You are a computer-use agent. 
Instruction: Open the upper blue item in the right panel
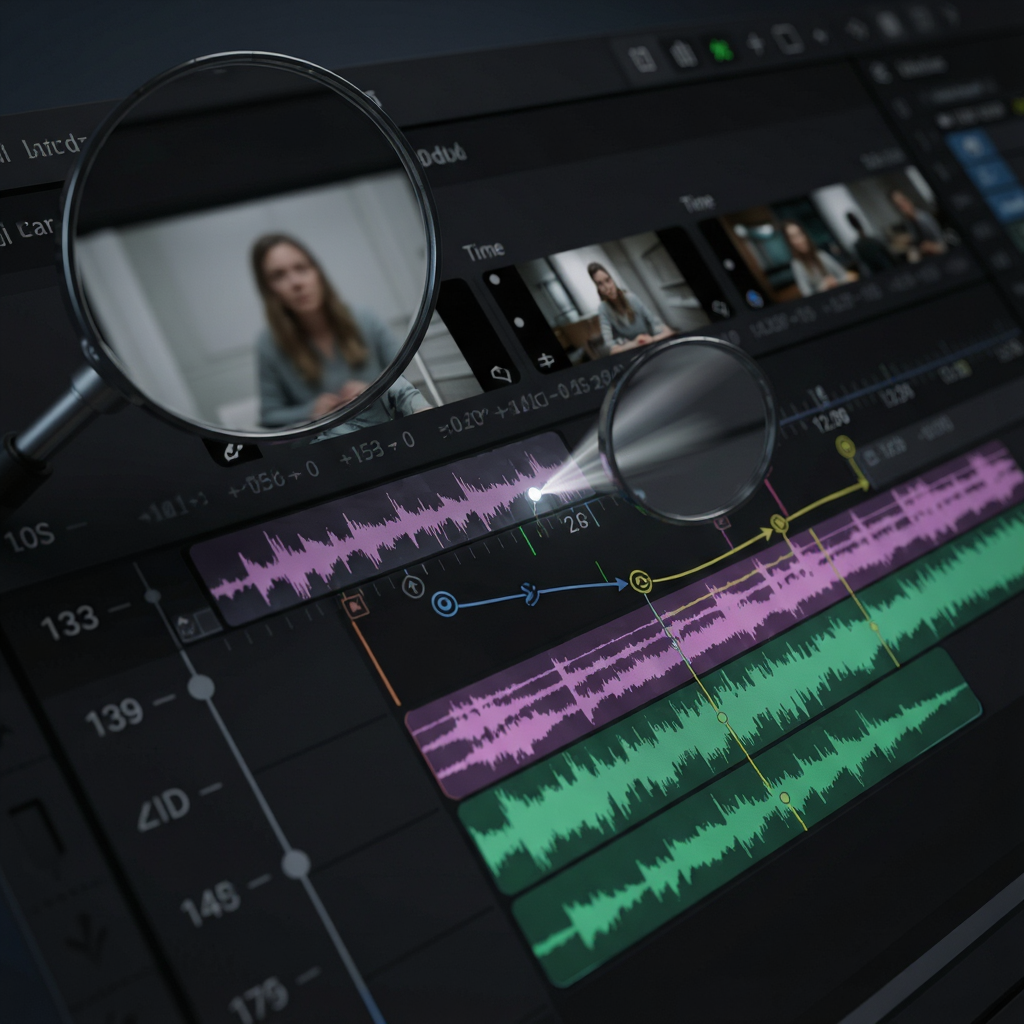(972, 144)
